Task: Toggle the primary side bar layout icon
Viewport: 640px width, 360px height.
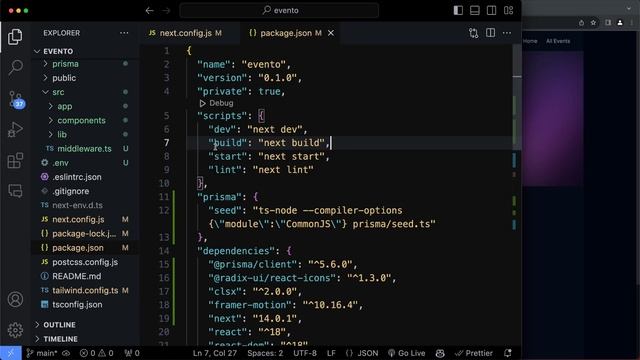Action: pos(458,11)
